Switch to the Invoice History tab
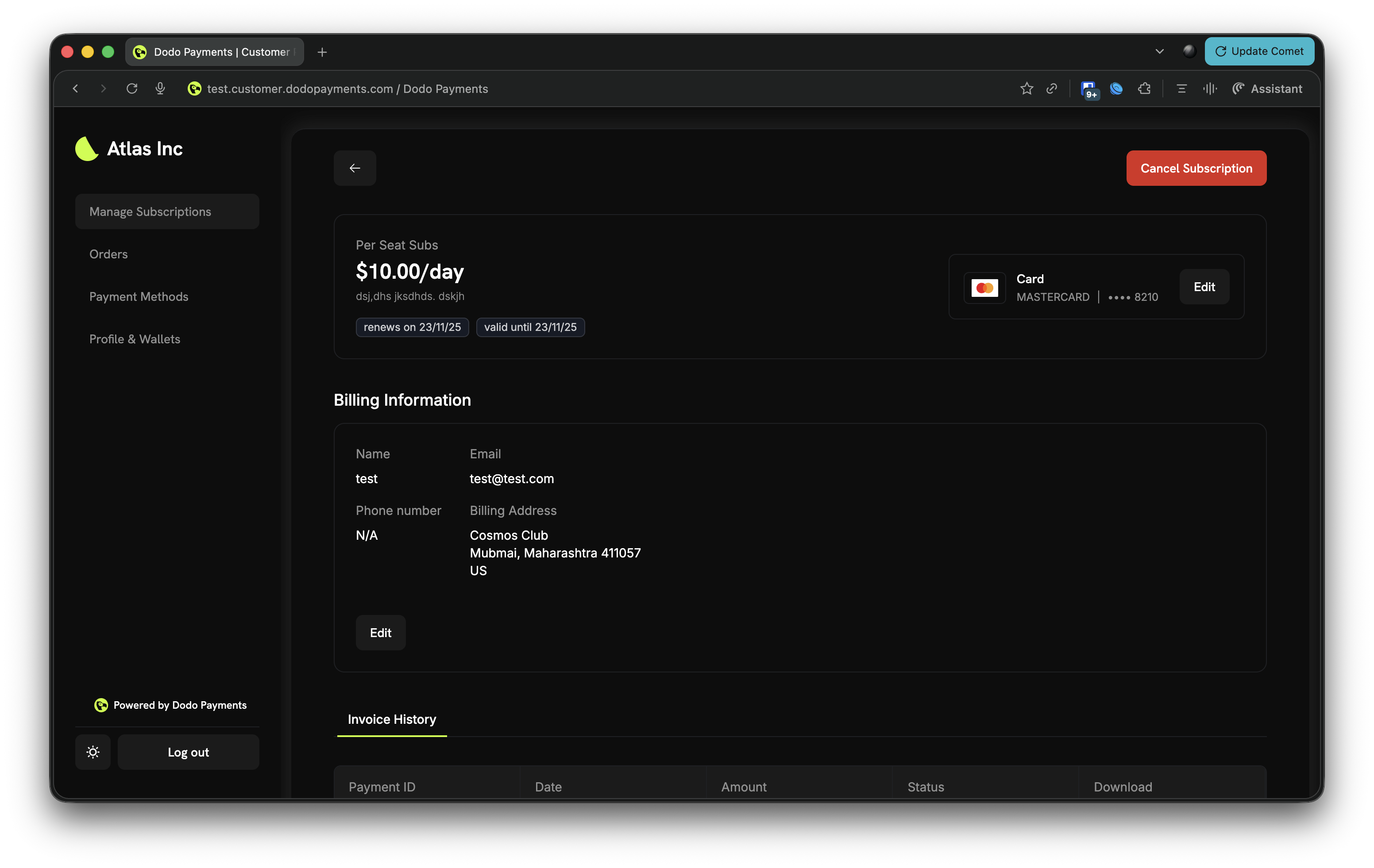The height and width of the screenshot is (868, 1374). pos(391,719)
